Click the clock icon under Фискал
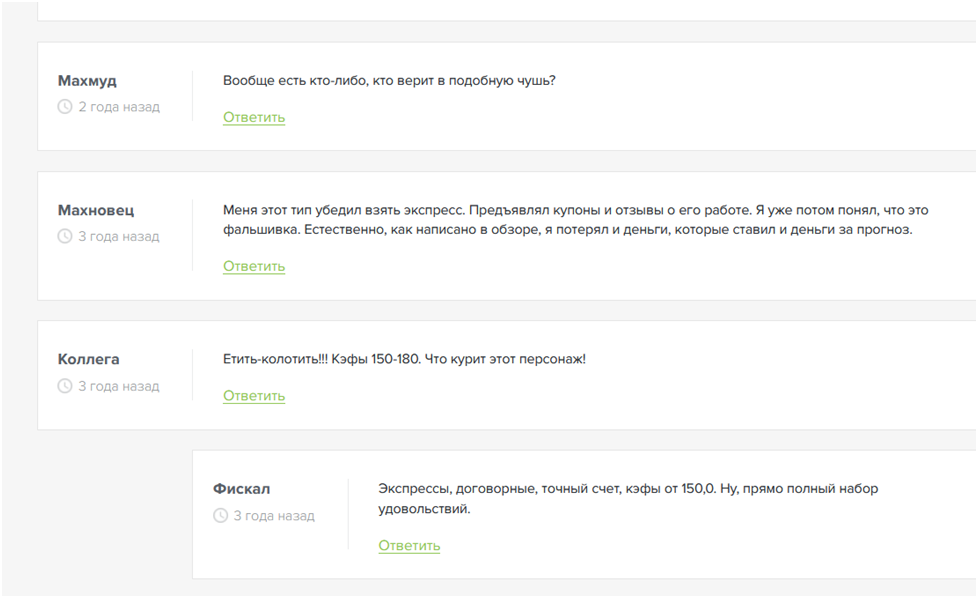The image size is (978, 598). point(220,517)
